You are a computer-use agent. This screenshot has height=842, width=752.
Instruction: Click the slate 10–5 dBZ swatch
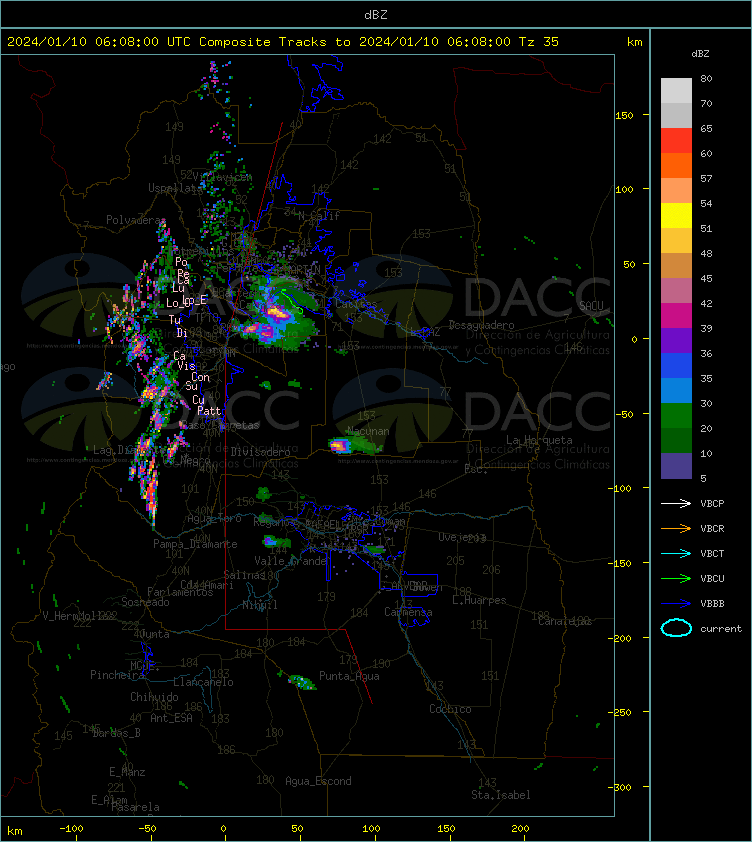point(676,466)
